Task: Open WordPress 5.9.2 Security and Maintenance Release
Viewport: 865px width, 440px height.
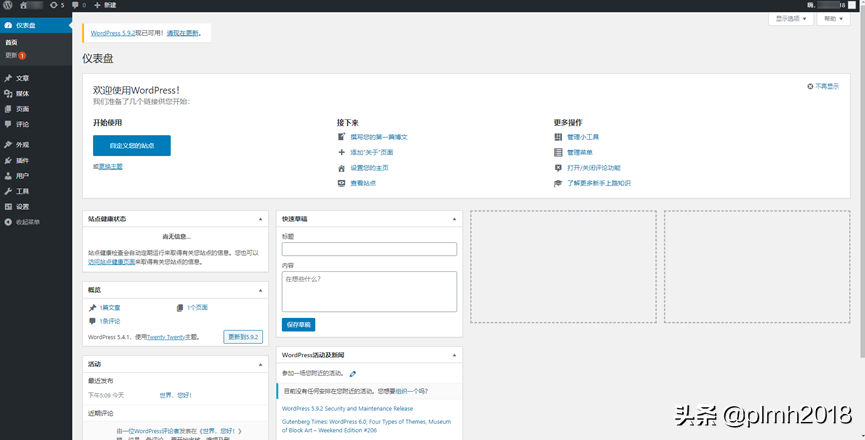Action: coord(347,409)
